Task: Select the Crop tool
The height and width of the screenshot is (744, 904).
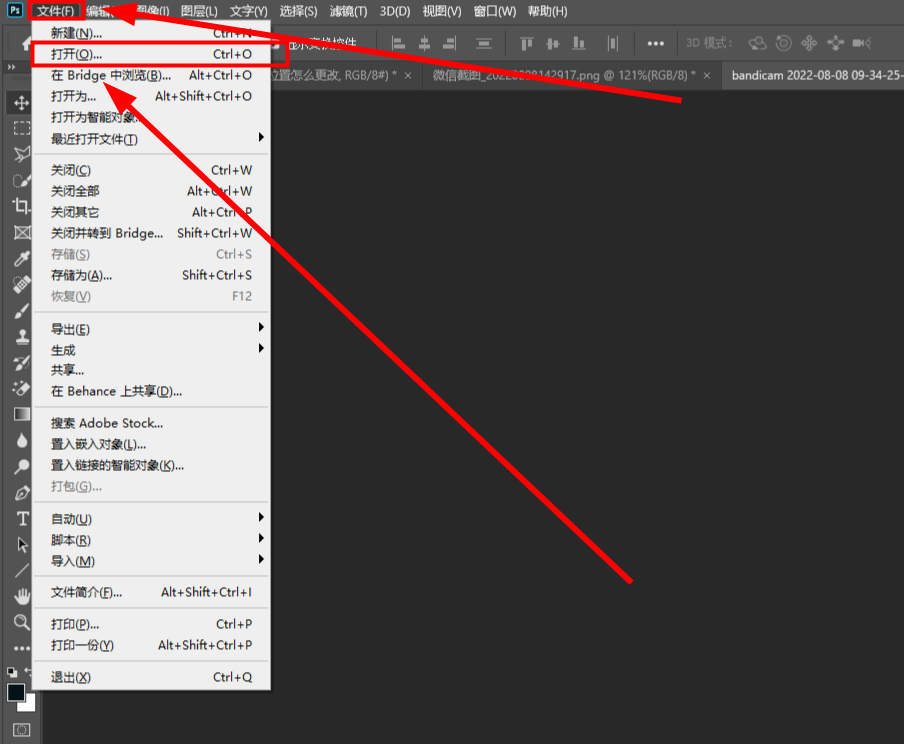Action: click(x=21, y=206)
